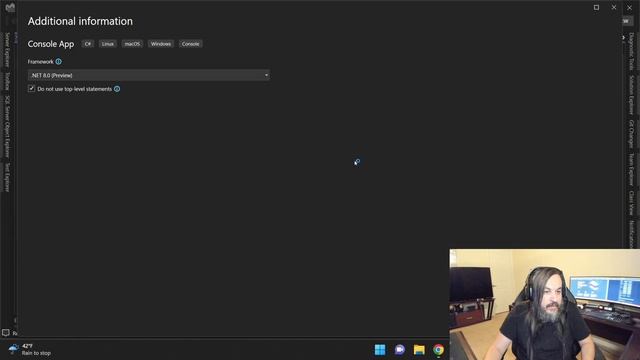The width and height of the screenshot is (640, 360).
Task: Toggle Do not use top-level statements checkbox
Action: click(31, 89)
